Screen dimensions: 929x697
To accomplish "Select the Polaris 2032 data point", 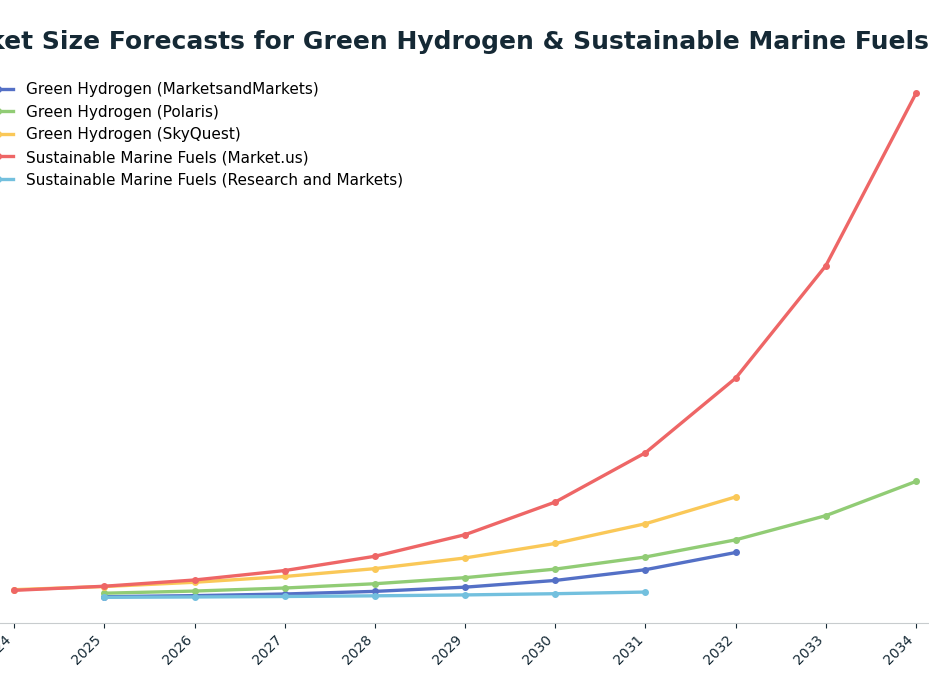I will point(736,540).
